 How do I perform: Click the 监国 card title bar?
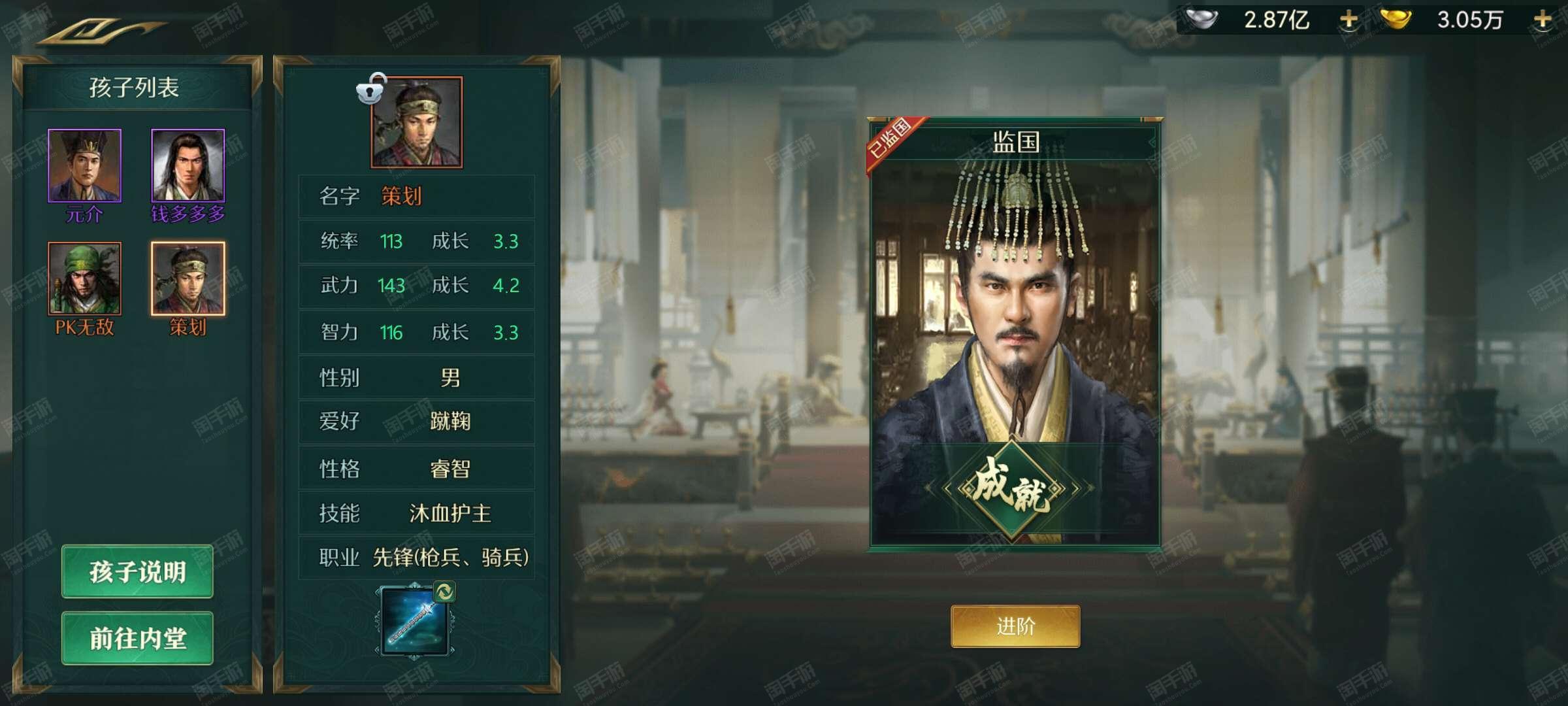[1016, 141]
